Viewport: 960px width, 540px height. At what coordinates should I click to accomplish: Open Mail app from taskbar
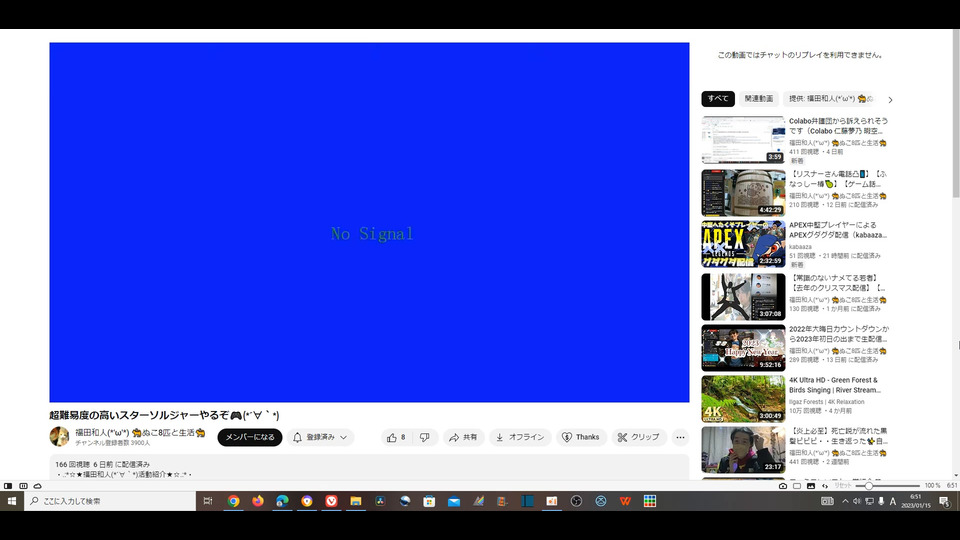click(x=454, y=501)
